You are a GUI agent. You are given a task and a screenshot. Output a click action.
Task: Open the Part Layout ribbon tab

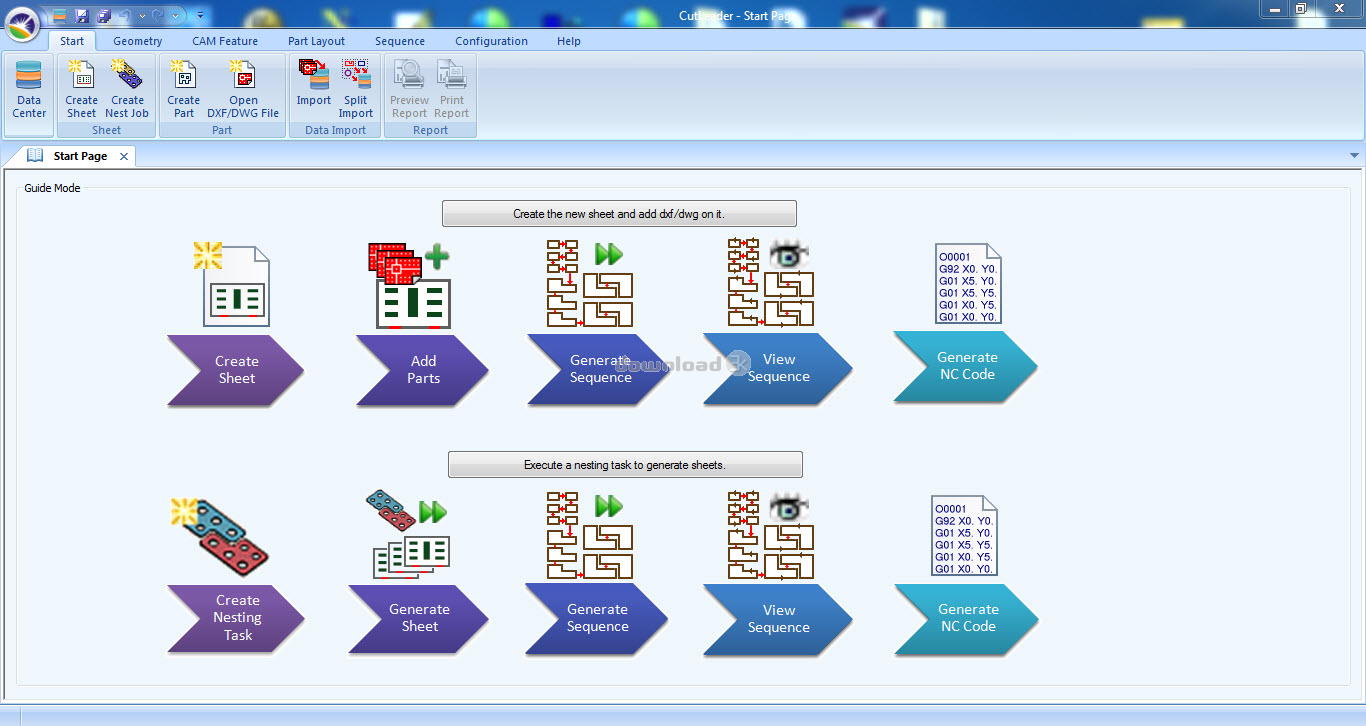point(316,41)
